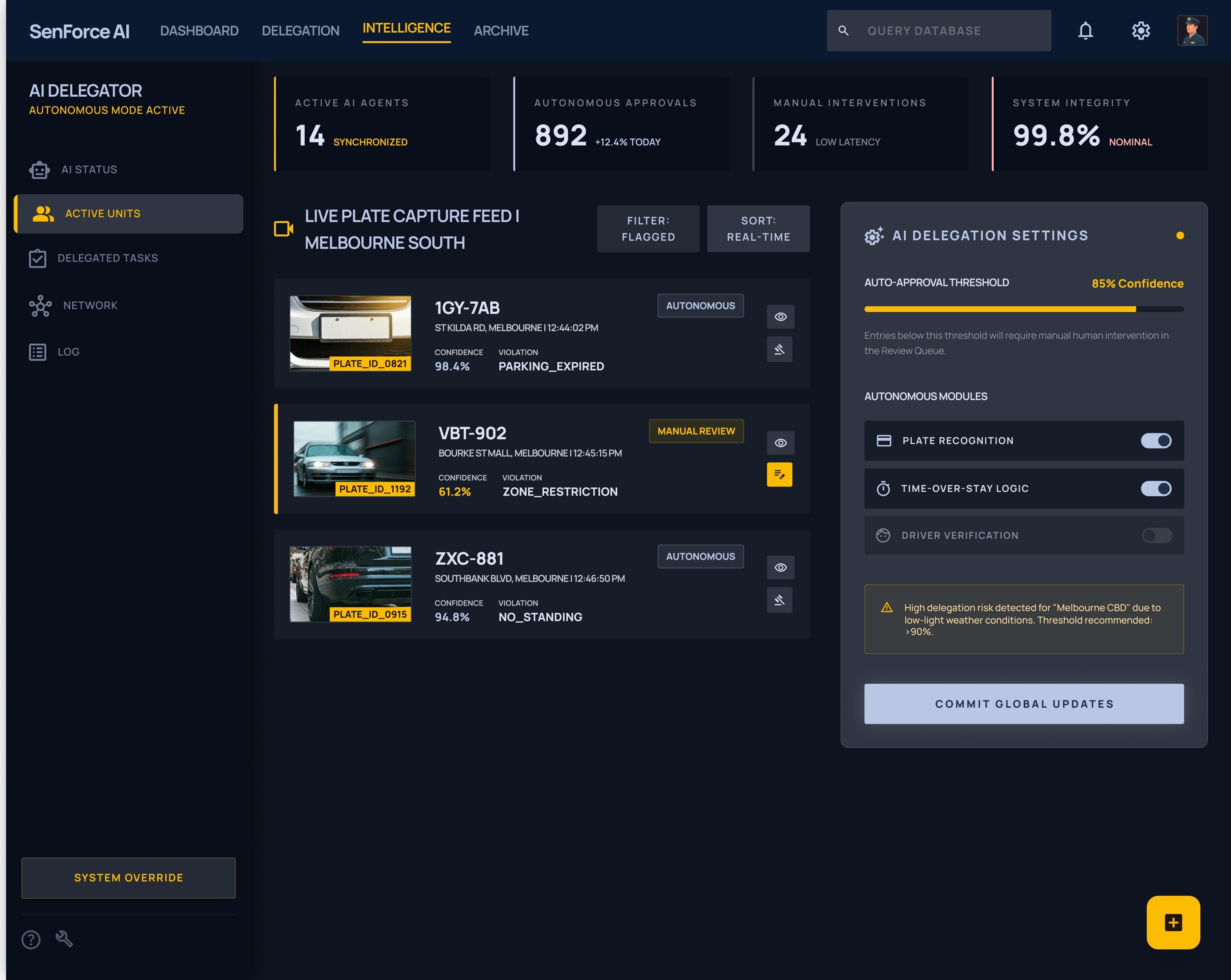Viewport: 1231px width, 980px height.
Task: Click the Active AI Agents card
Action: 382,124
